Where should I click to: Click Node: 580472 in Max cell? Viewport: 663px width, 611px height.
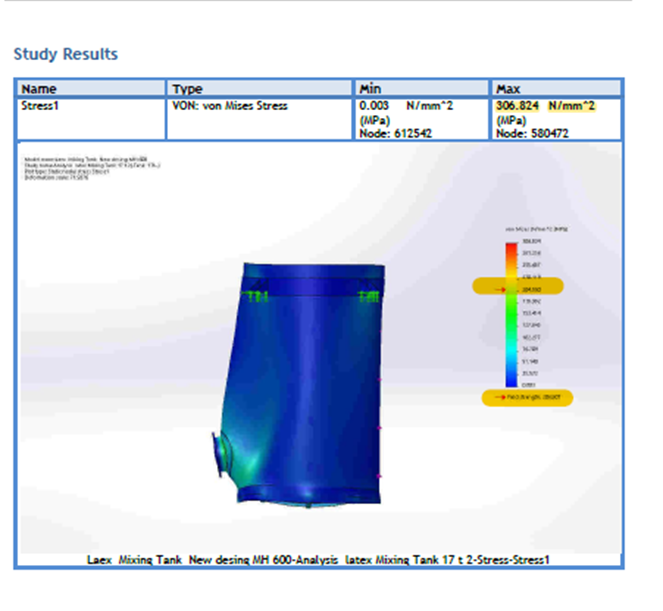tap(532, 132)
